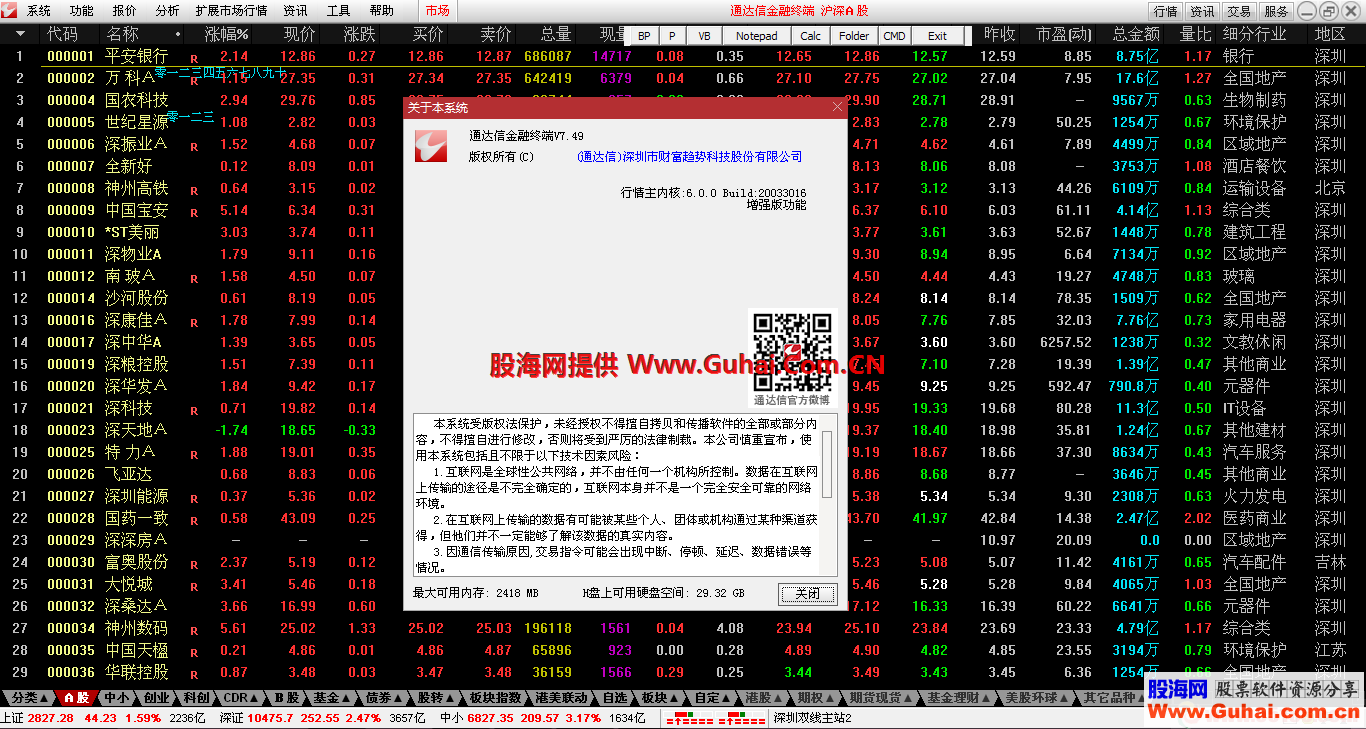Click the dot marker beside 名称 header

pyautogui.click(x=178, y=34)
